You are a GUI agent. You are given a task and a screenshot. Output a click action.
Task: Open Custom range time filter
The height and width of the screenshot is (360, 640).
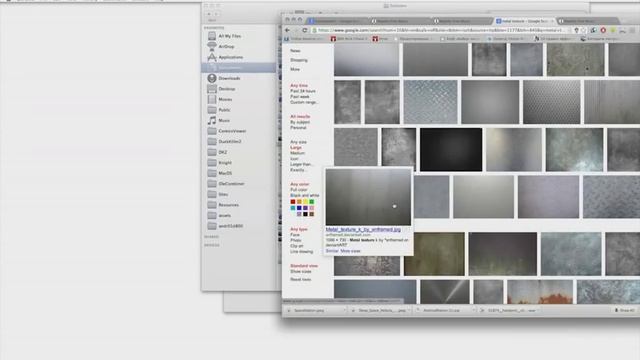point(304,102)
